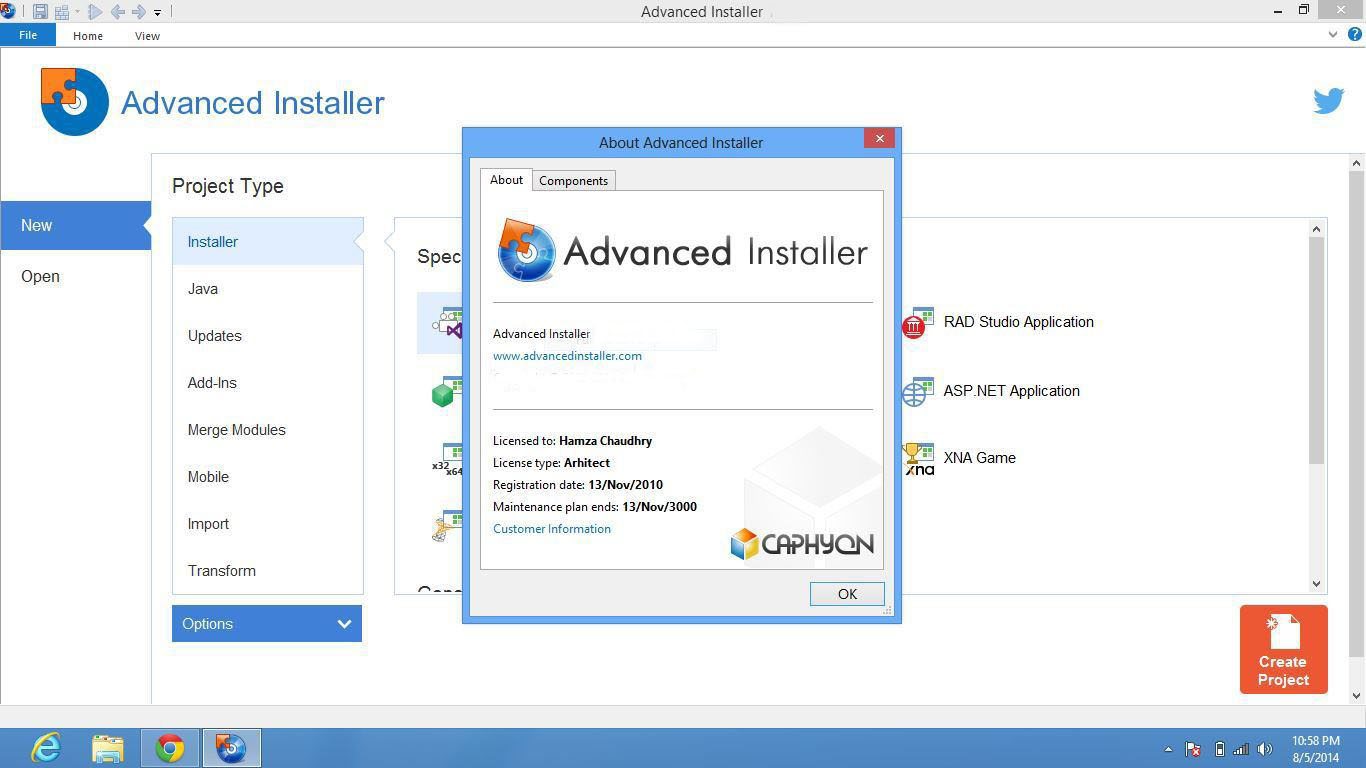Select the ASP.NET Application icon

point(917,391)
